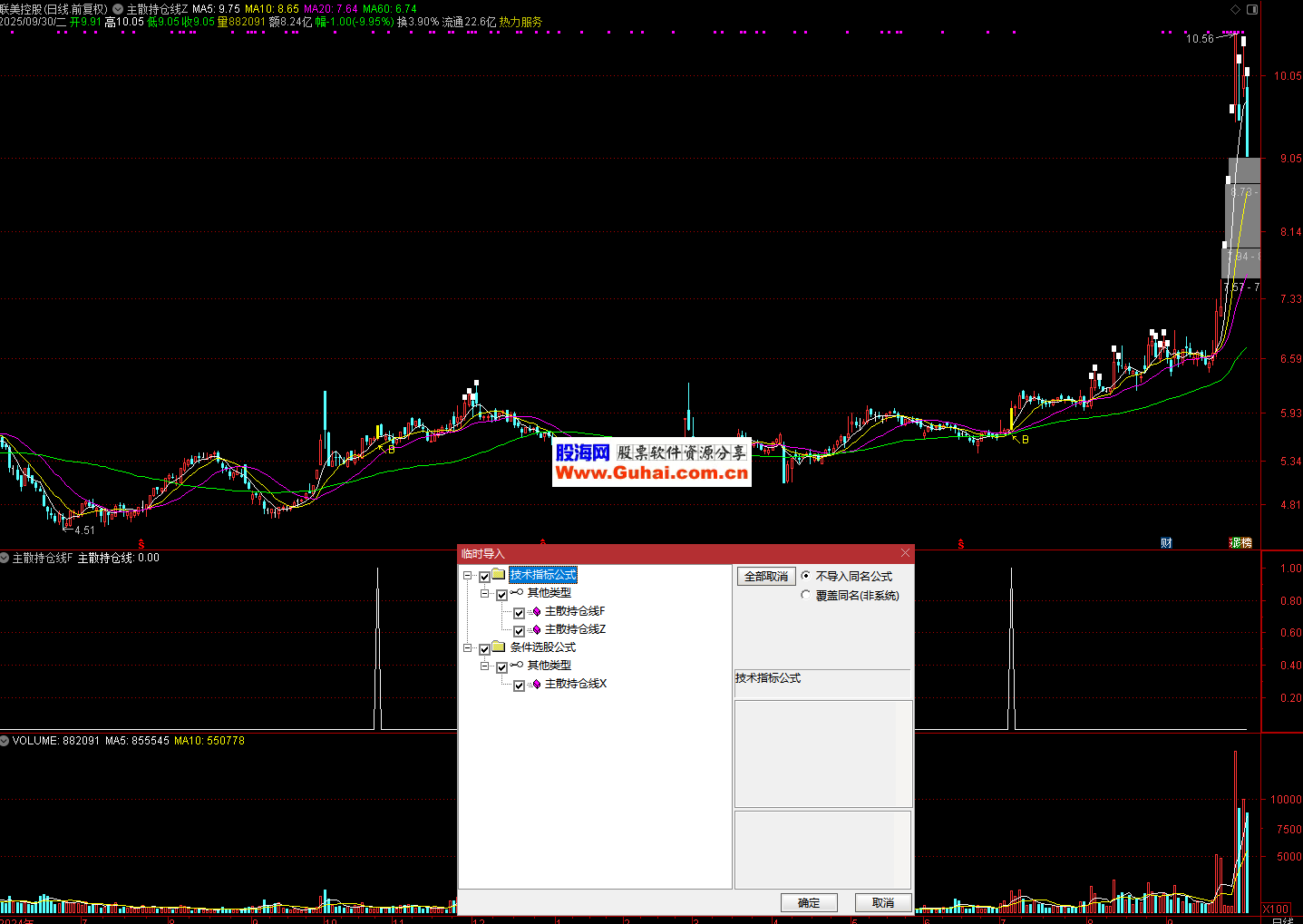Open the indicator menu arrow beside 主散持仓线Z
This screenshot has width=1303, height=924.
pyautogui.click(x=118, y=9)
